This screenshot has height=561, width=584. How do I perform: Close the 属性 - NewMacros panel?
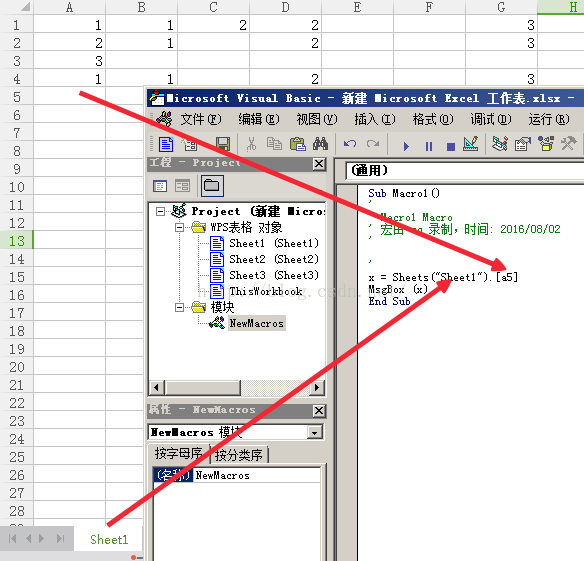pos(319,411)
